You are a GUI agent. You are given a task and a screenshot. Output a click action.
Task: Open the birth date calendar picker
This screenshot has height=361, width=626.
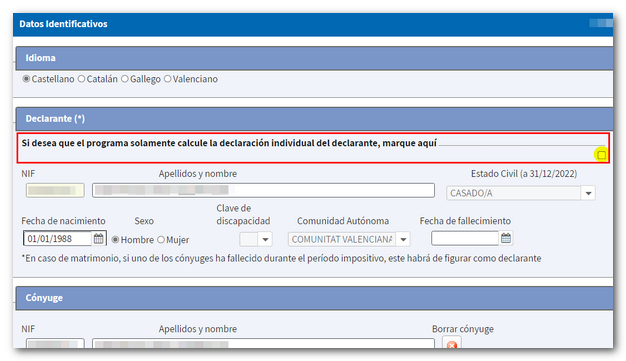tap(98, 239)
